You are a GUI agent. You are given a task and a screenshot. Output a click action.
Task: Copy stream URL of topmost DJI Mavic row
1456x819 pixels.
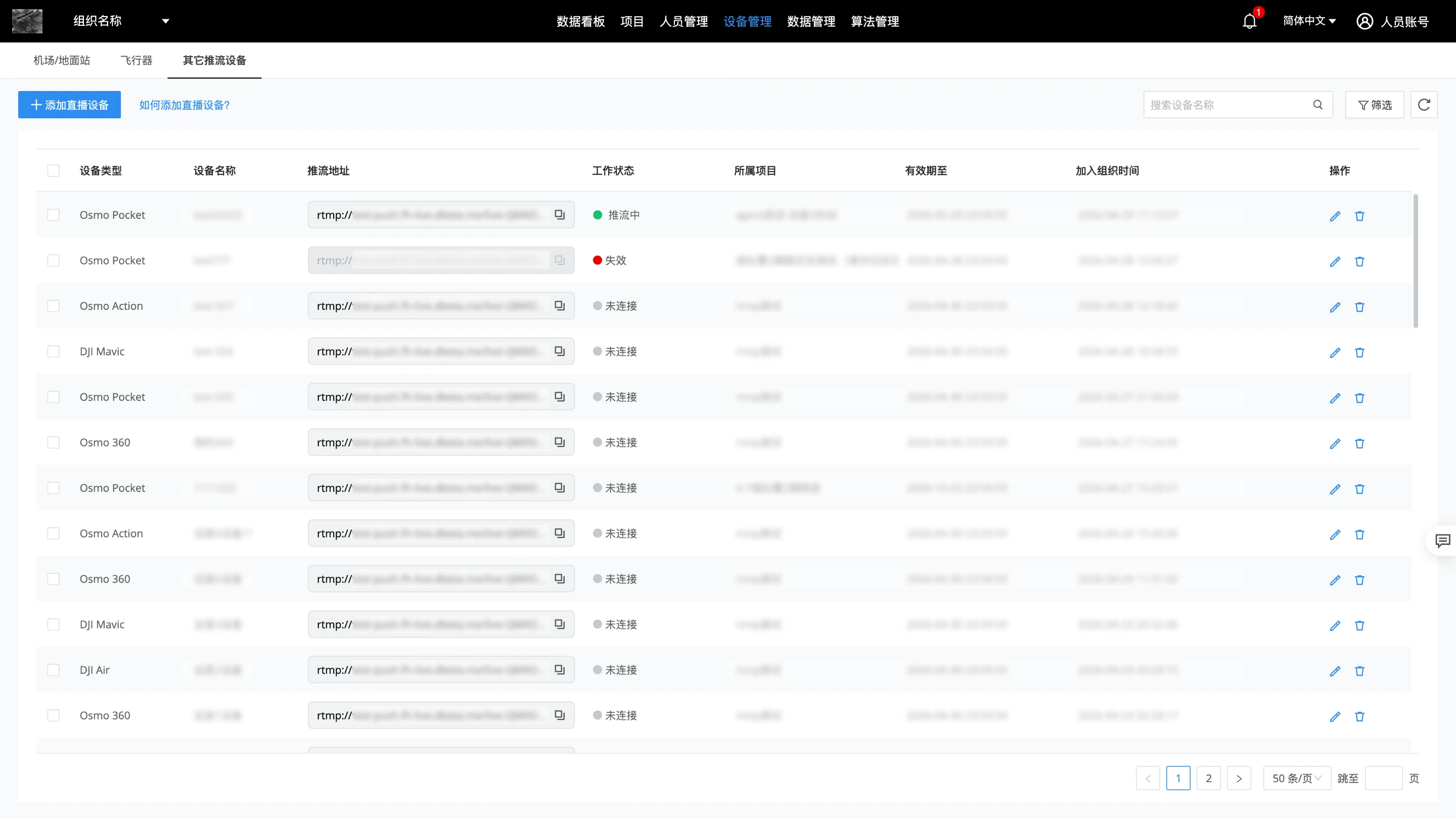560,351
